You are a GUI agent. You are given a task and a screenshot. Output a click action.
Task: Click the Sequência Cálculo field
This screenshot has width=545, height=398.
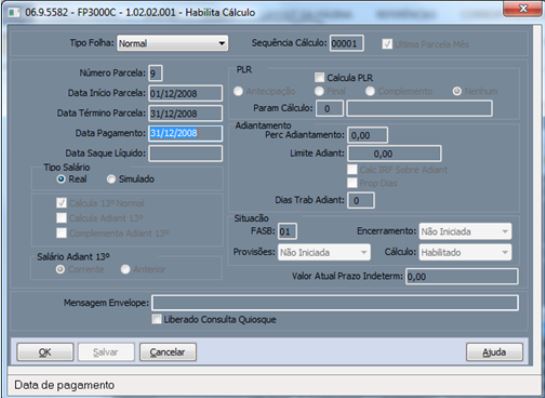click(x=347, y=43)
